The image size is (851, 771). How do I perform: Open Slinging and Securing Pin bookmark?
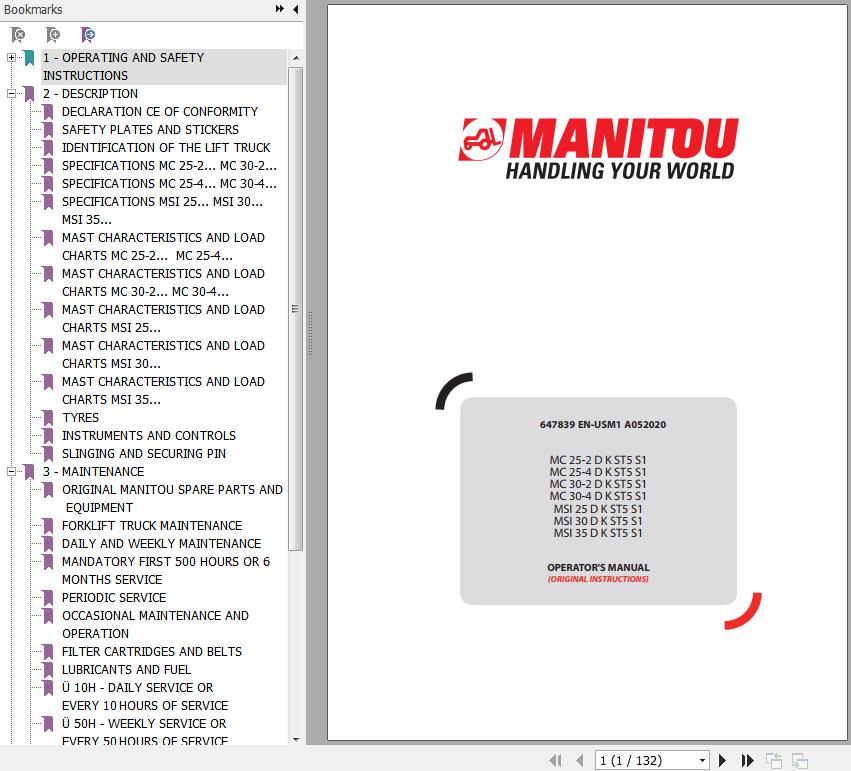144,453
